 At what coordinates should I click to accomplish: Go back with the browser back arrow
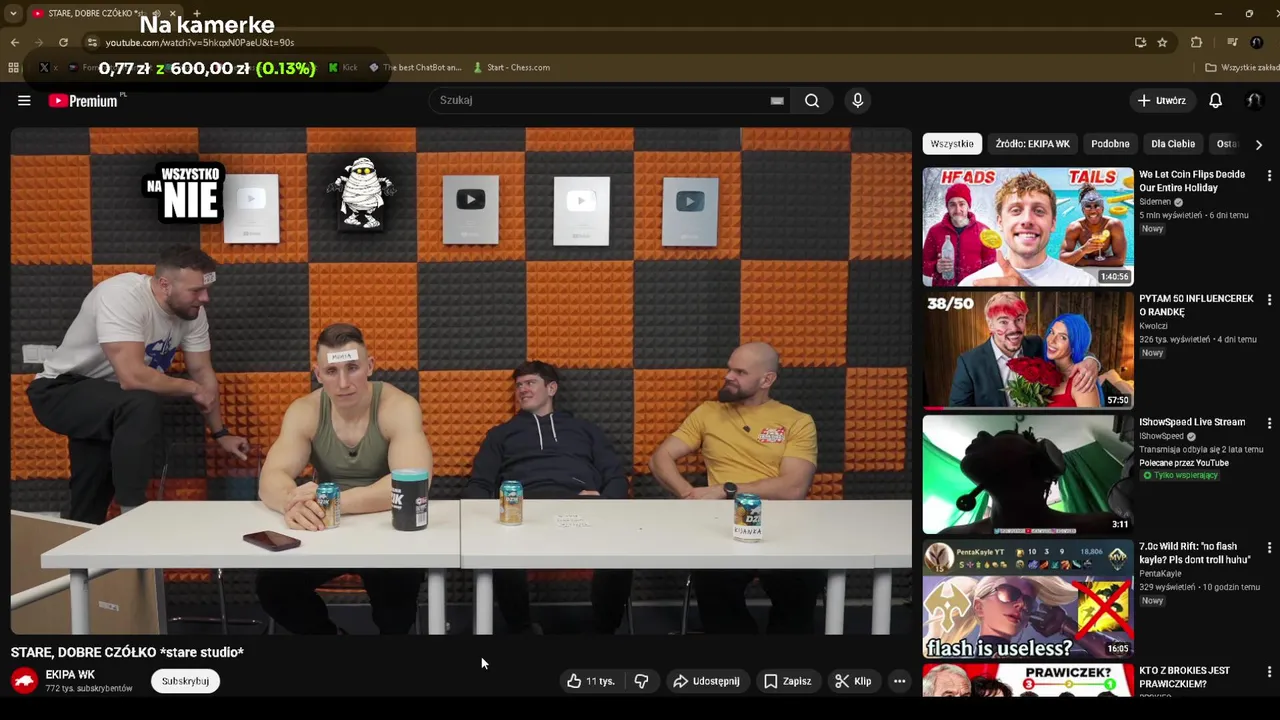point(14,42)
